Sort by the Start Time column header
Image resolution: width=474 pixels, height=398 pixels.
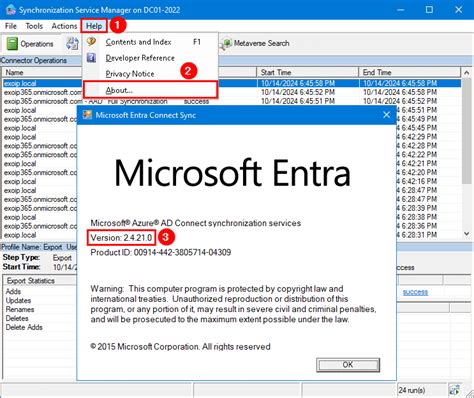[307, 72]
